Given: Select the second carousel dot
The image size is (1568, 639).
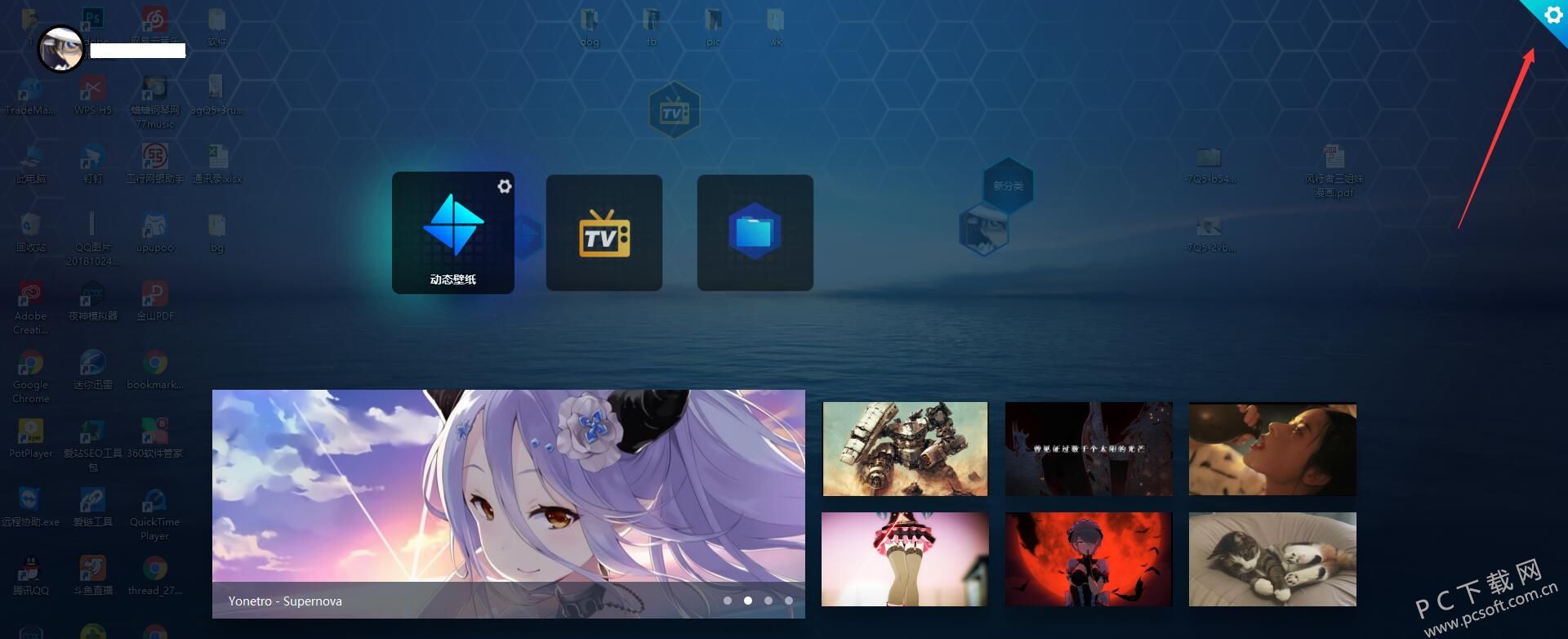Looking at the screenshot, I should point(747,601).
